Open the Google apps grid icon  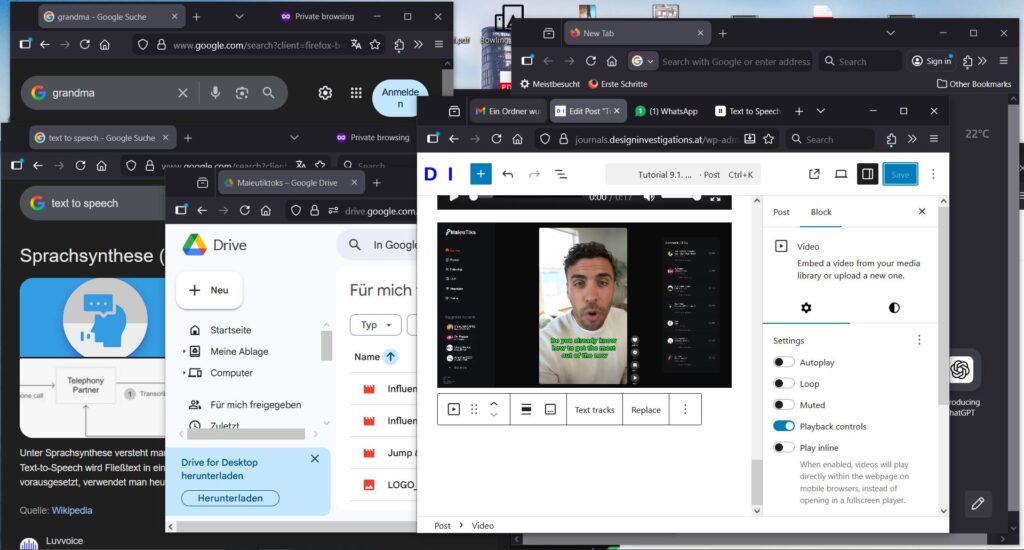[x=356, y=93]
